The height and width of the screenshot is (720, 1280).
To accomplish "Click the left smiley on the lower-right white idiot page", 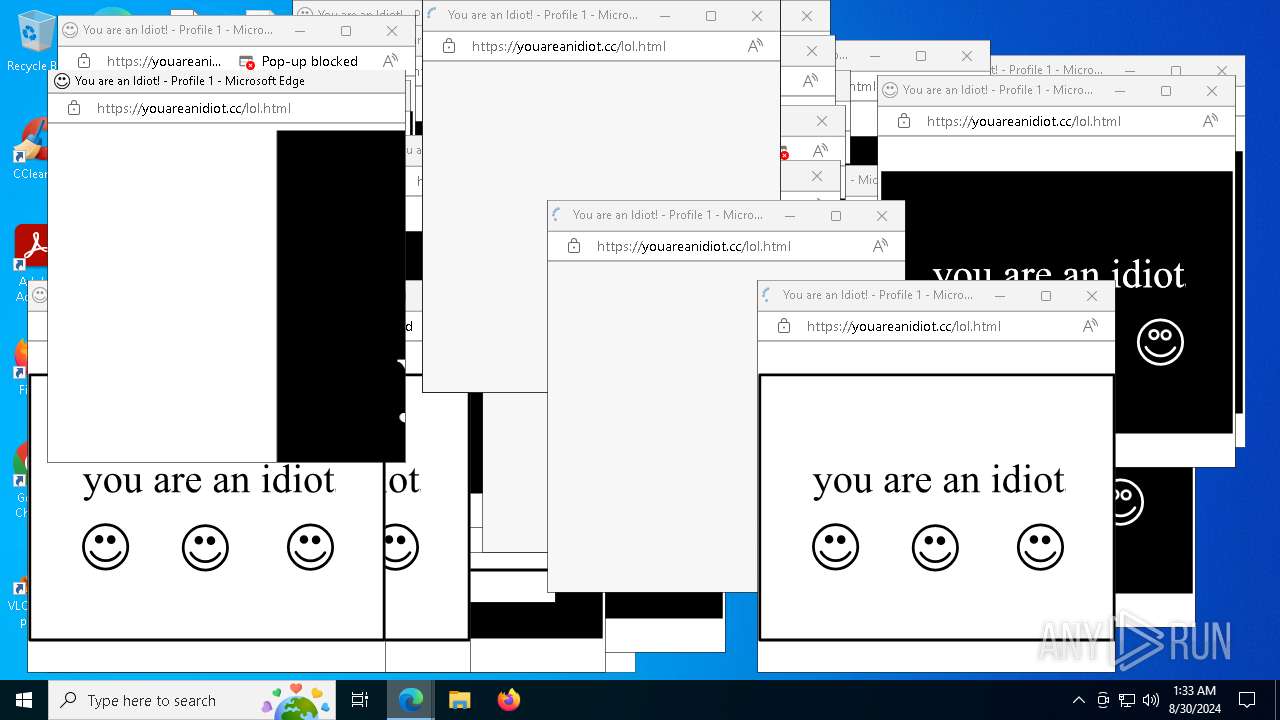I will pos(836,548).
